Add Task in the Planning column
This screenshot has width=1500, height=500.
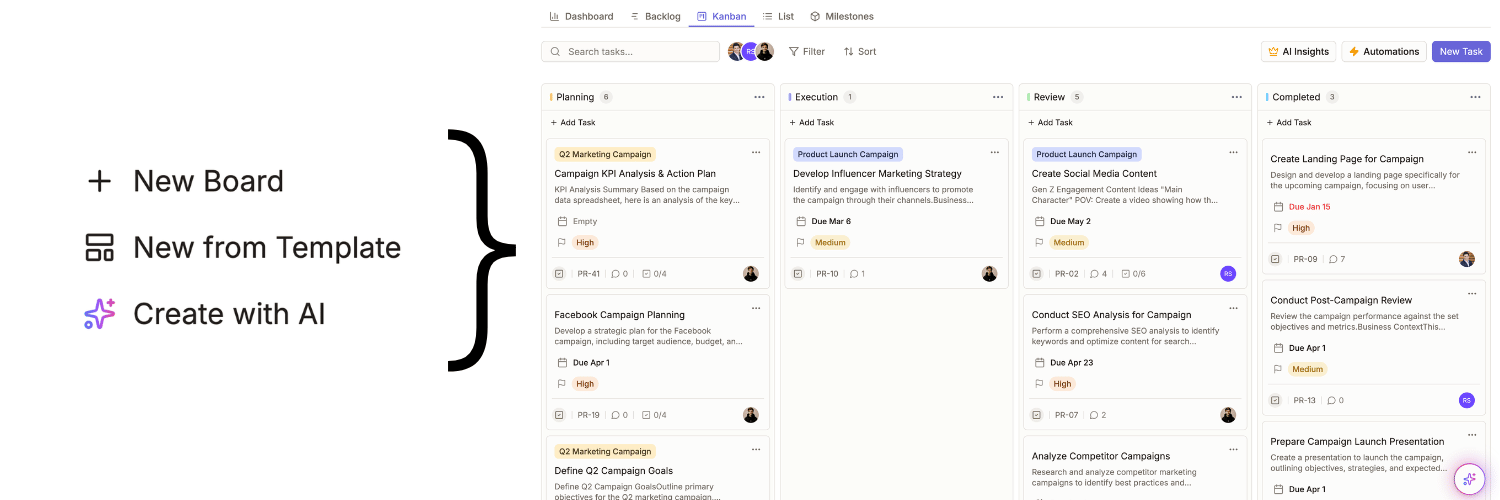tap(573, 122)
